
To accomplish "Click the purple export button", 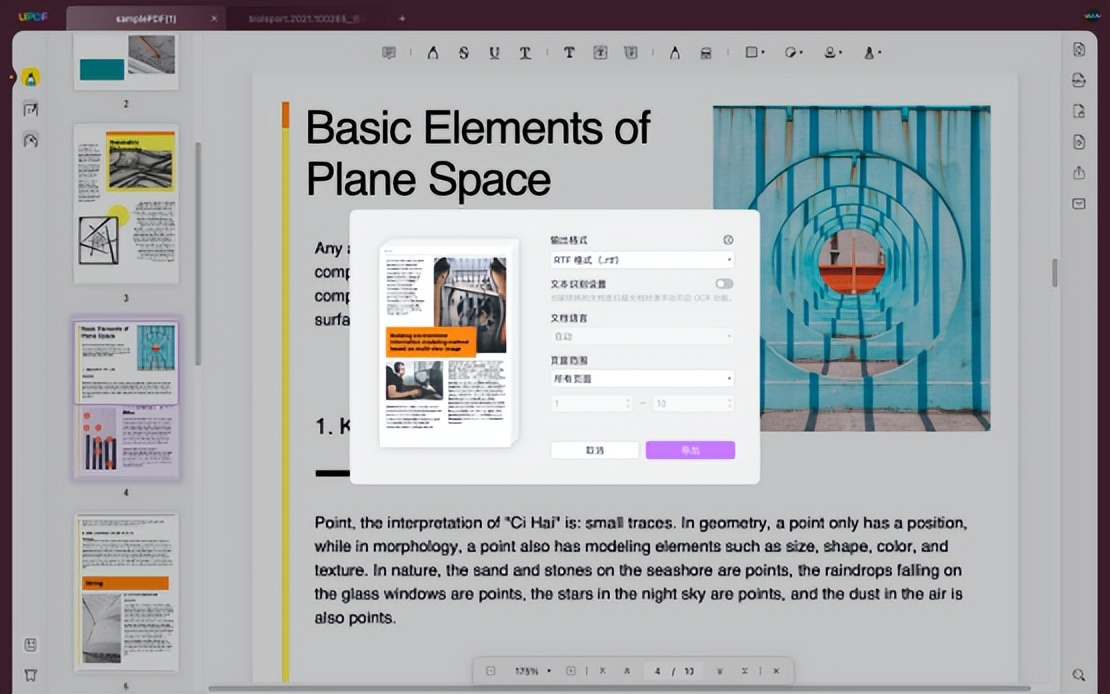I will click(x=690, y=450).
